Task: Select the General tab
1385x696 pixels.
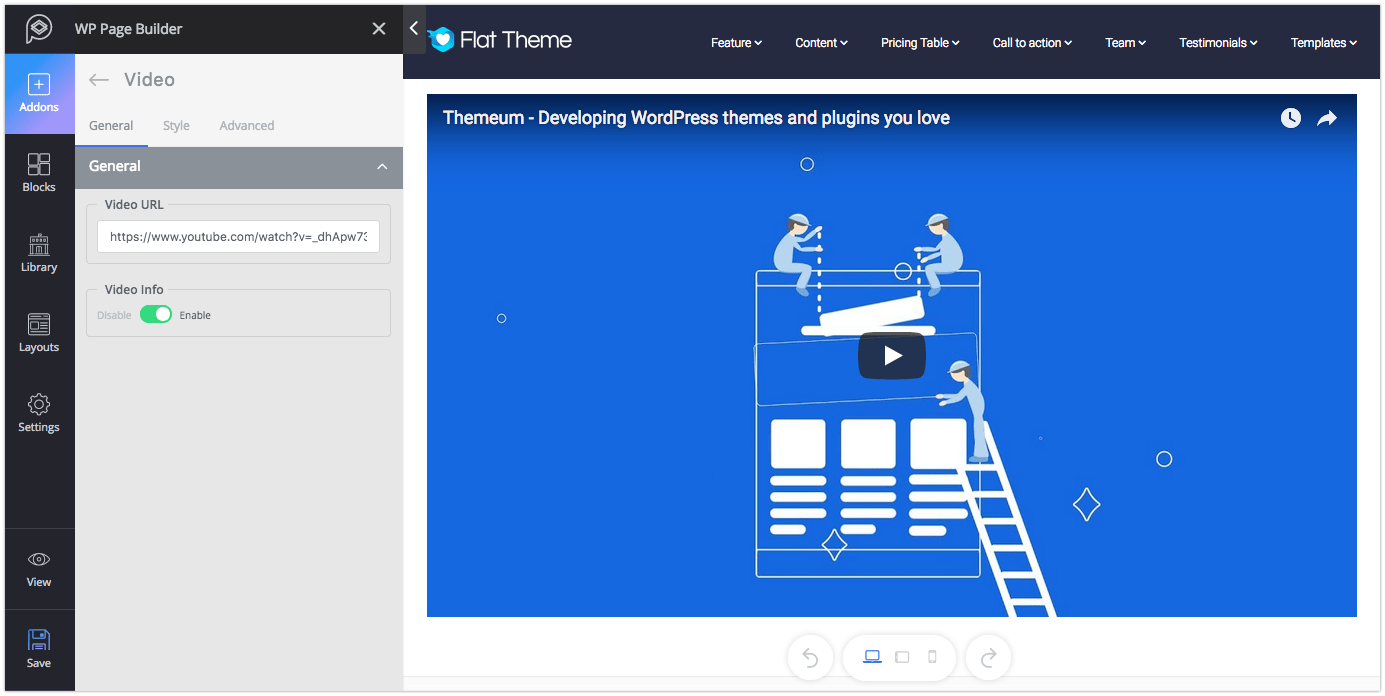Action: tap(111, 126)
